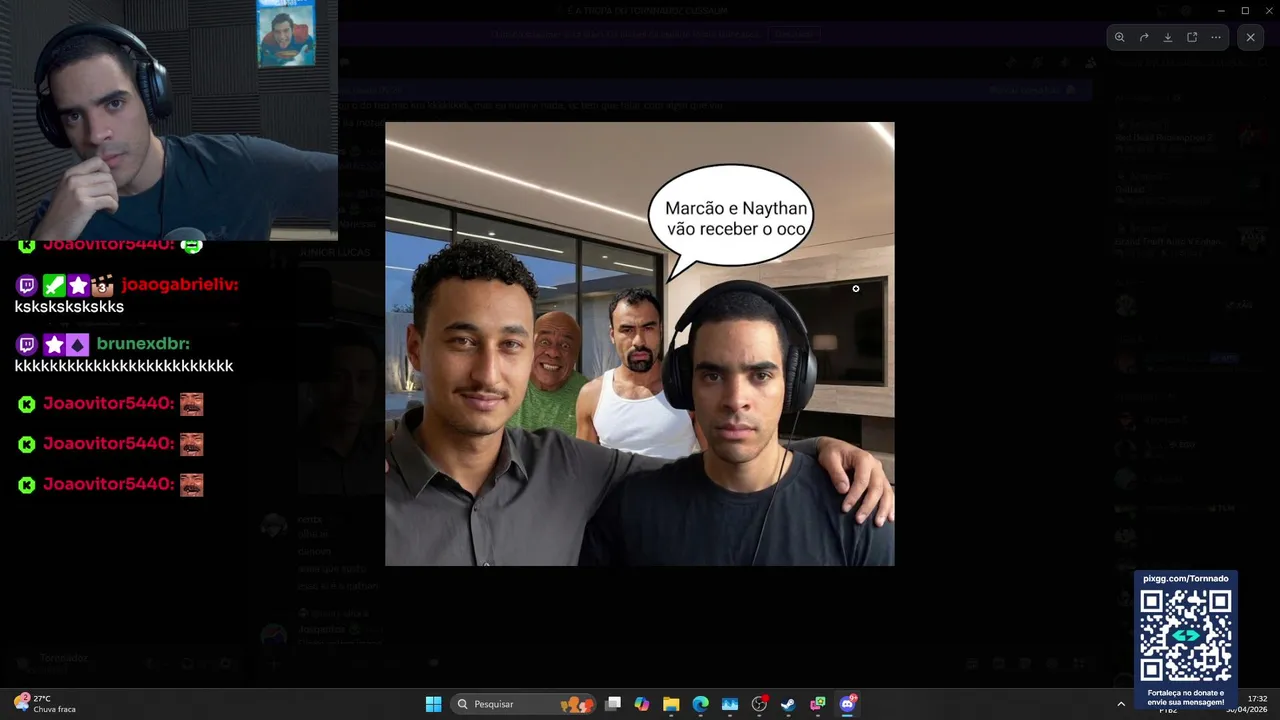The height and width of the screenshot is (720, 1280).
Task: Launch Copilot from the taskbar
Action: 642,704
